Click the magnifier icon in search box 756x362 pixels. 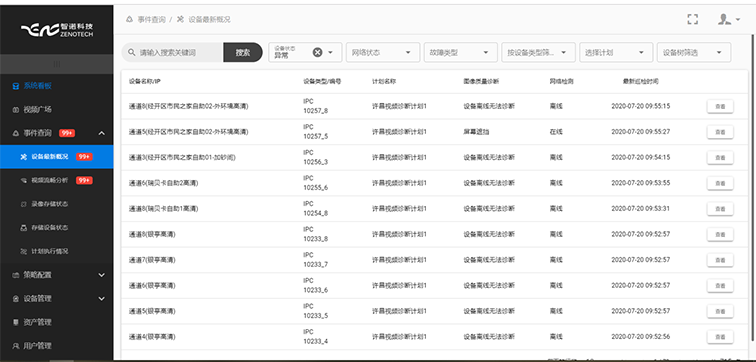click(x=131, y=52)
